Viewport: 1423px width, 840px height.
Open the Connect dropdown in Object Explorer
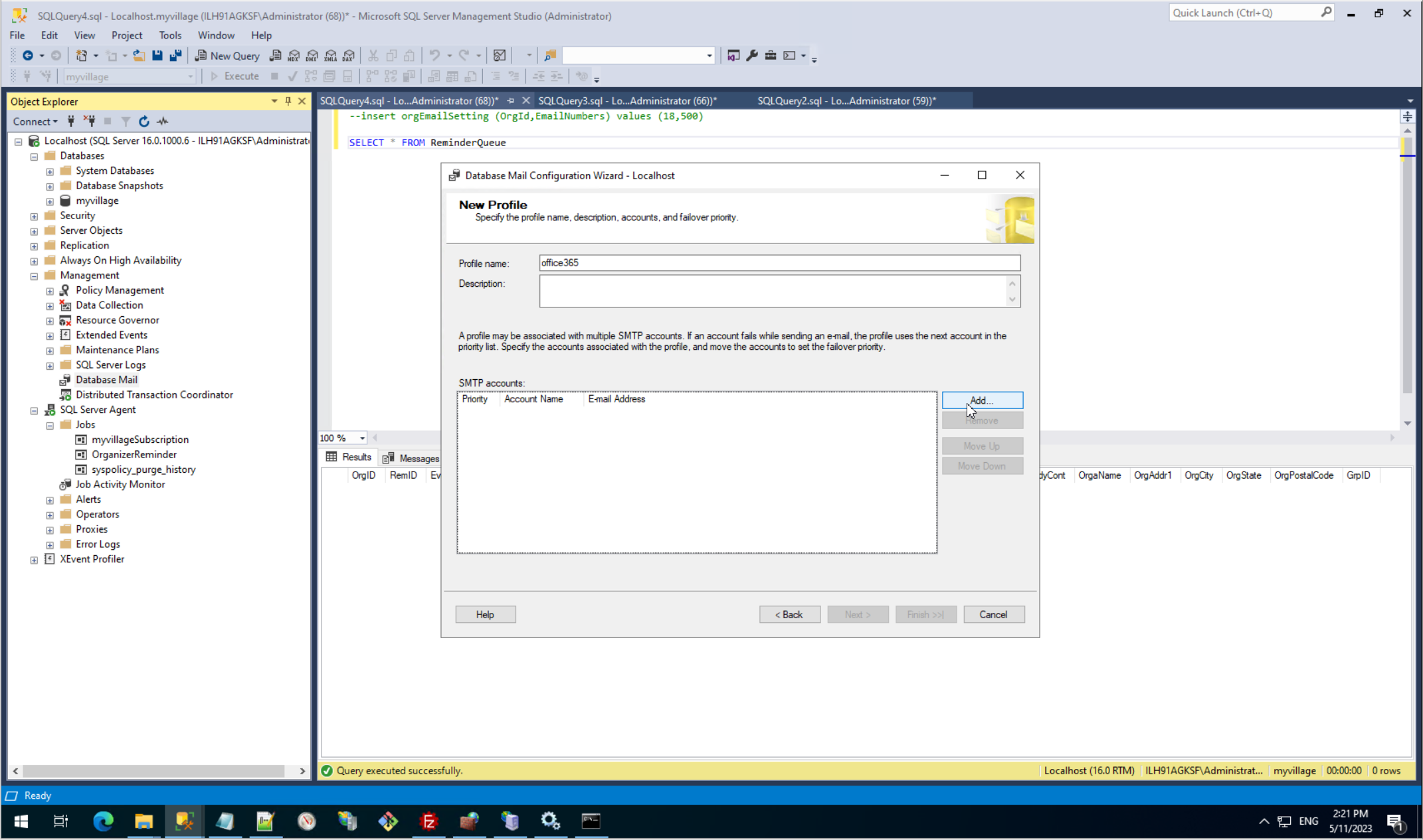point(35,122)
